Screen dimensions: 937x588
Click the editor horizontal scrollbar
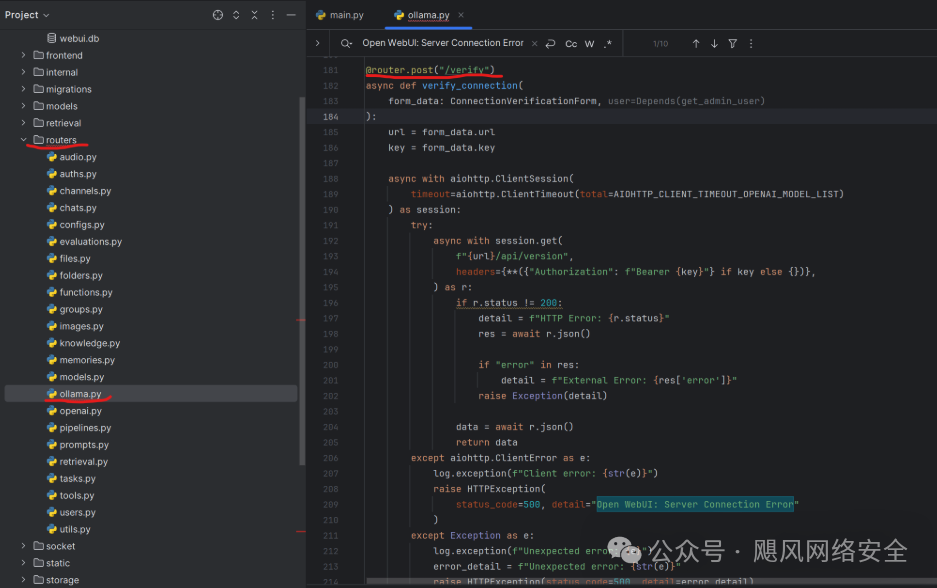point(651,581)
